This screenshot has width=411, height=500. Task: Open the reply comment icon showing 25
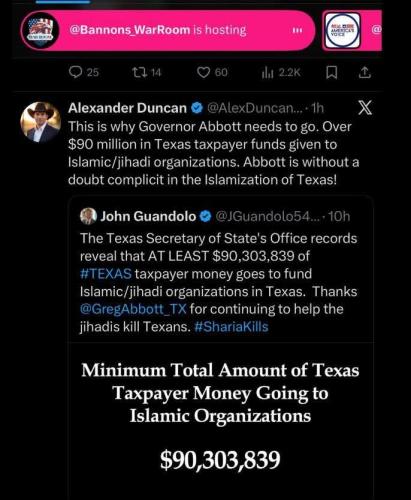(x=76, y=72)
